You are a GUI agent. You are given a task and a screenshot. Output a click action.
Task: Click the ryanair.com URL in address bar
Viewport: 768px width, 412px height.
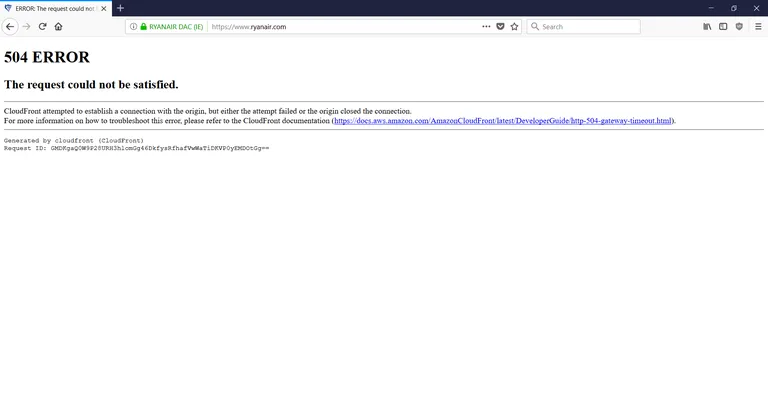249,27
